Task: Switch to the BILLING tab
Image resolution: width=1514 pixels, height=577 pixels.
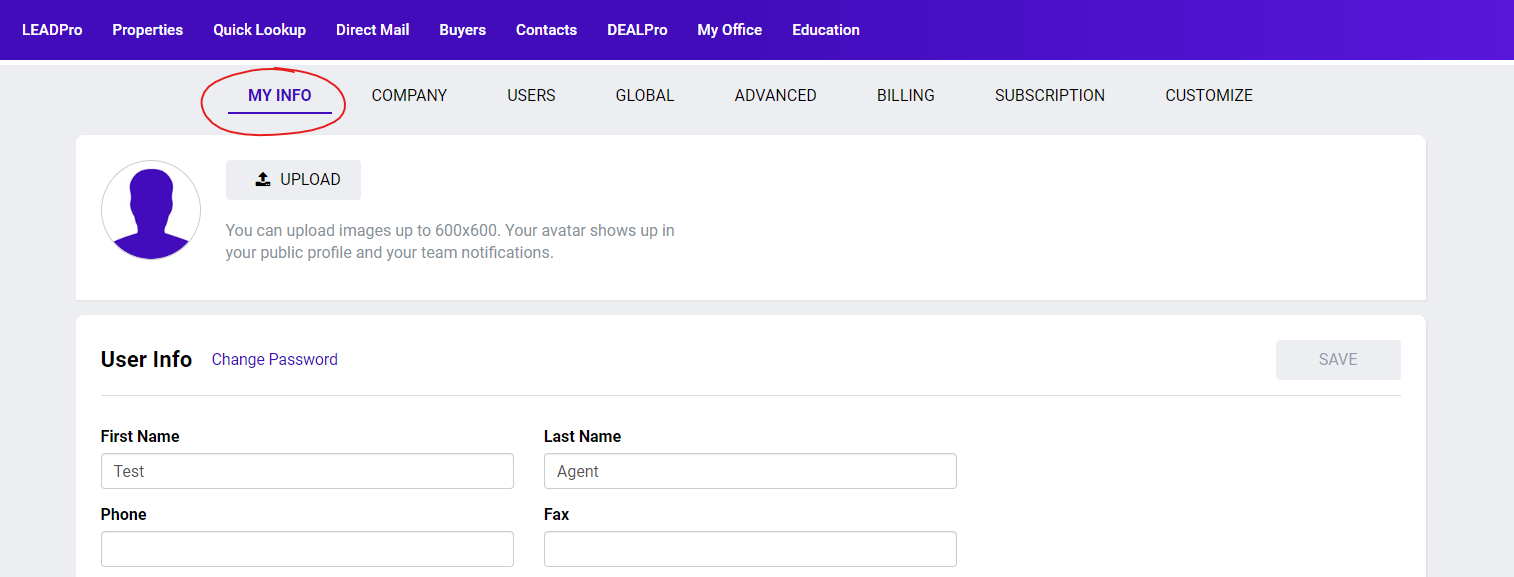Action: coord(905,95)
